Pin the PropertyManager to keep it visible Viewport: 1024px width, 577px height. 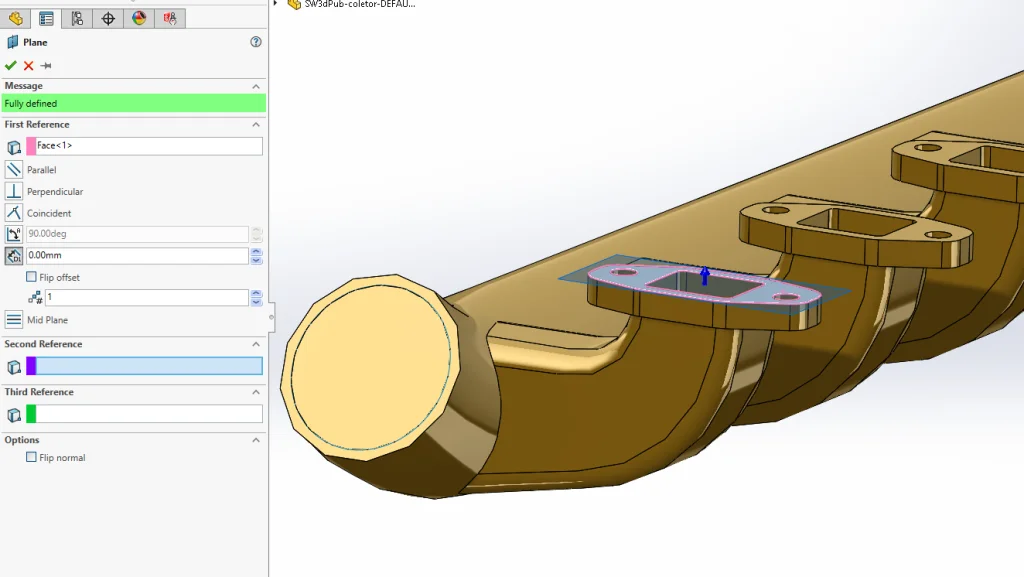[46, 64]
